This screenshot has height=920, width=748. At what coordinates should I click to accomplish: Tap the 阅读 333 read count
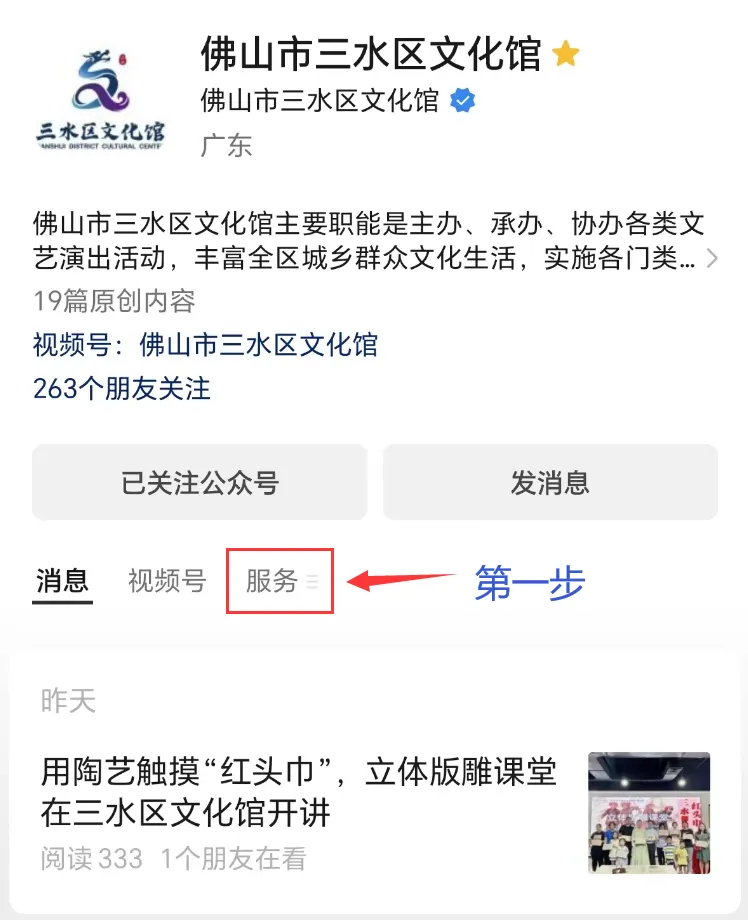point(92,858)
